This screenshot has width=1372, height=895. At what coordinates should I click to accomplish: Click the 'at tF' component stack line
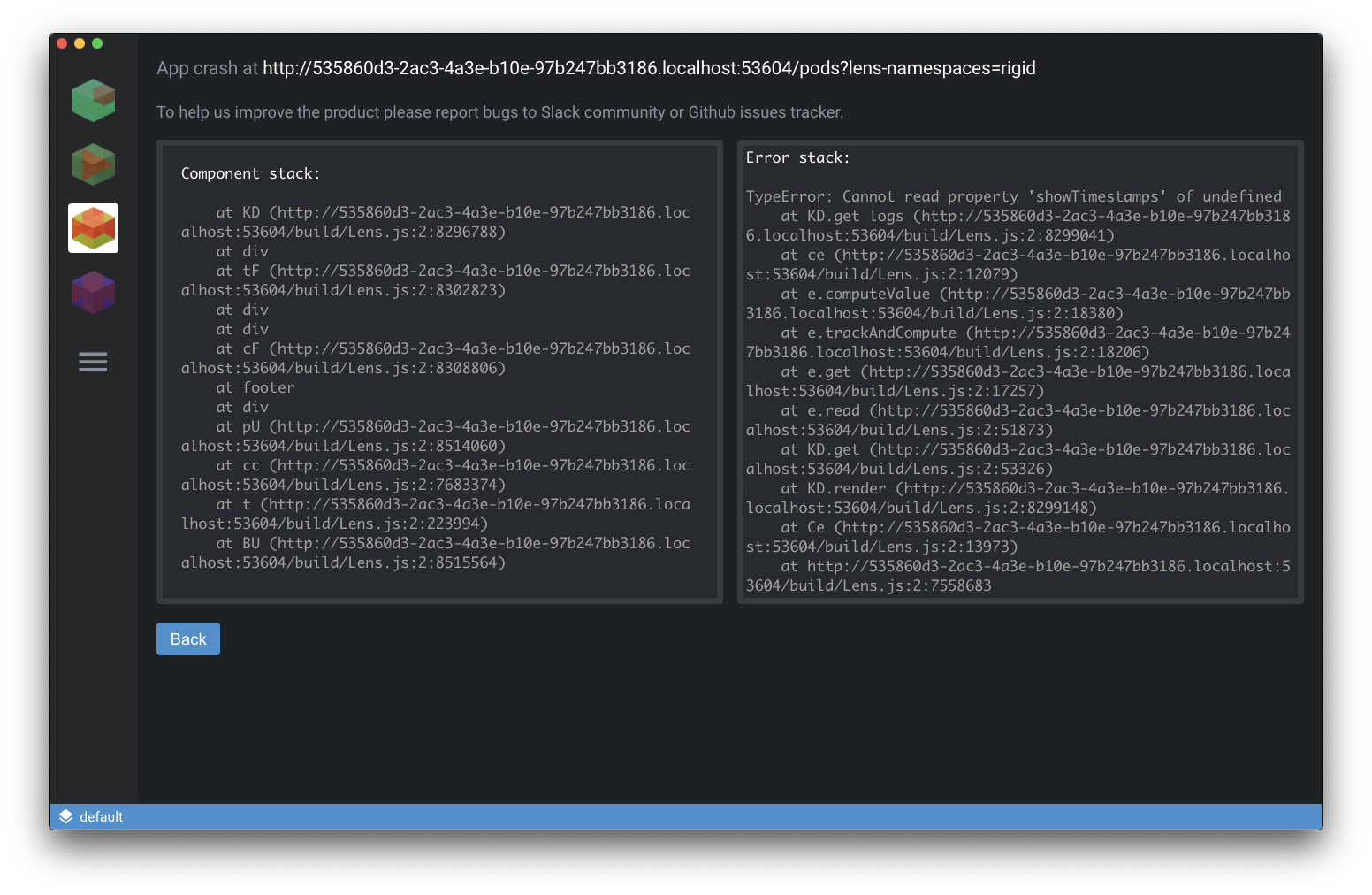click(x=436, y=280)
